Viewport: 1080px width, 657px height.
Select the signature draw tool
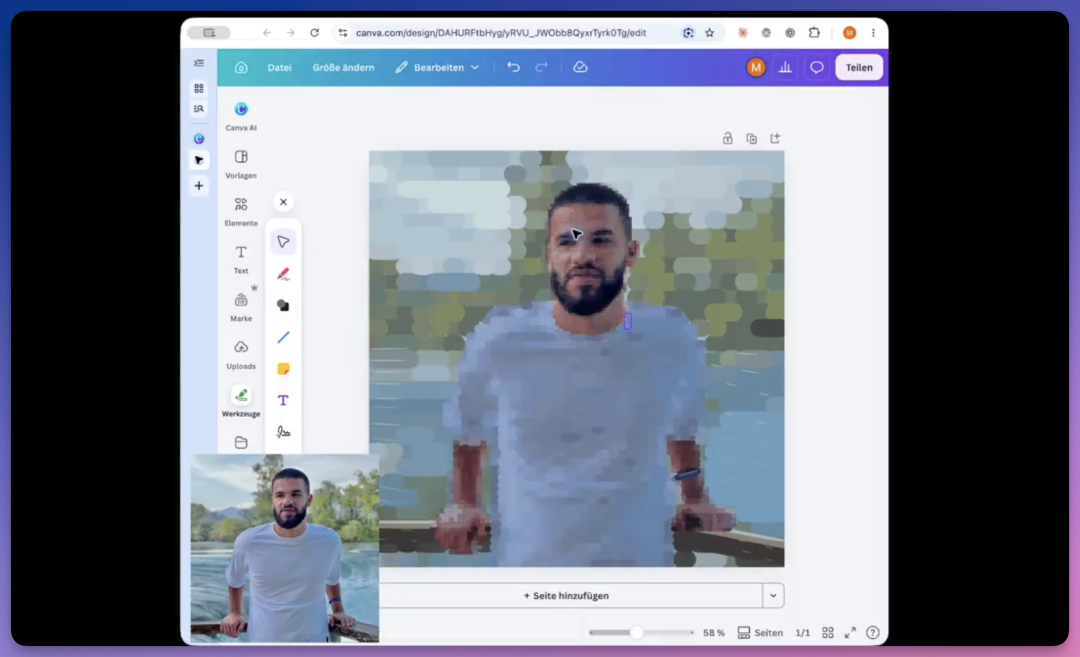point(283,432)
